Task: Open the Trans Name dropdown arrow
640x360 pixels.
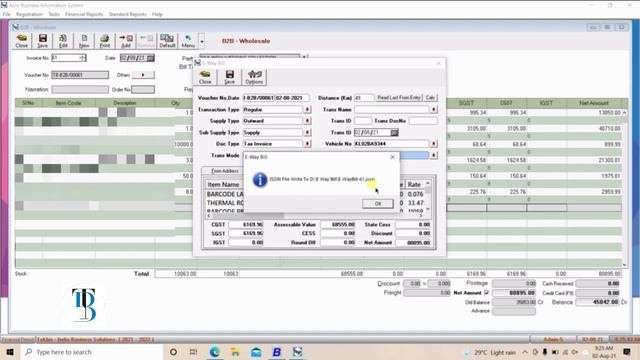Action: click(x=433, y=109)
